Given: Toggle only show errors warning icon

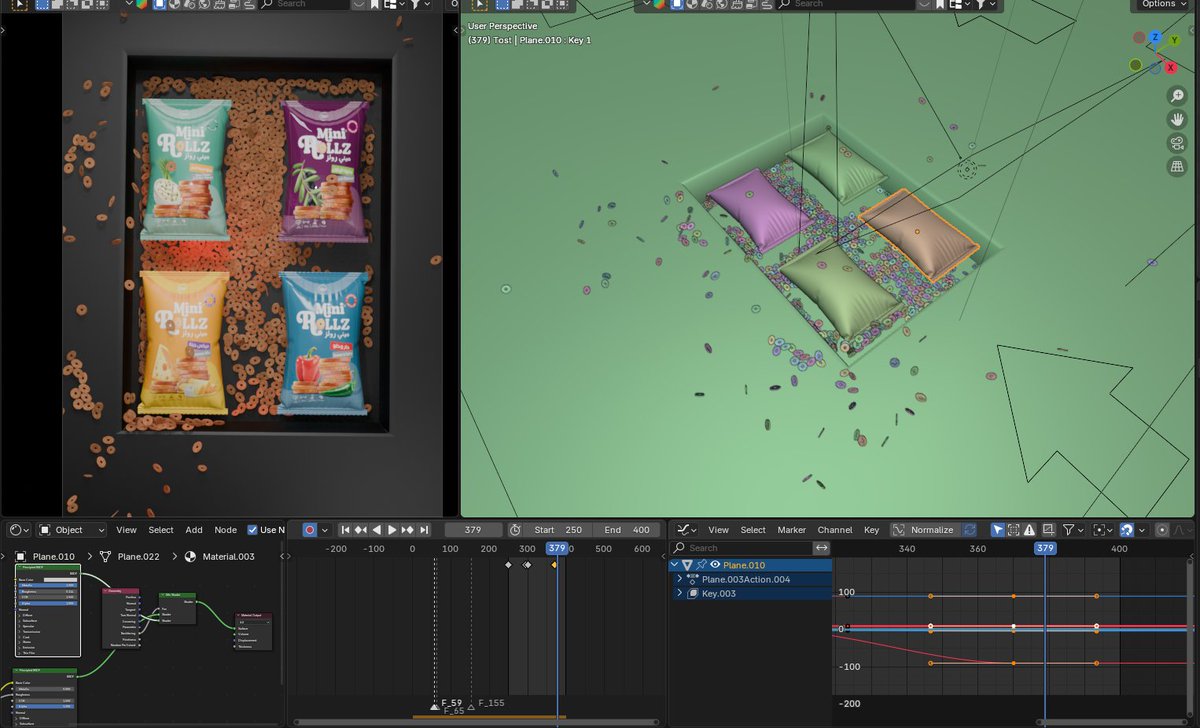Looking at the screenshot, I should (x=1029, y=530).
